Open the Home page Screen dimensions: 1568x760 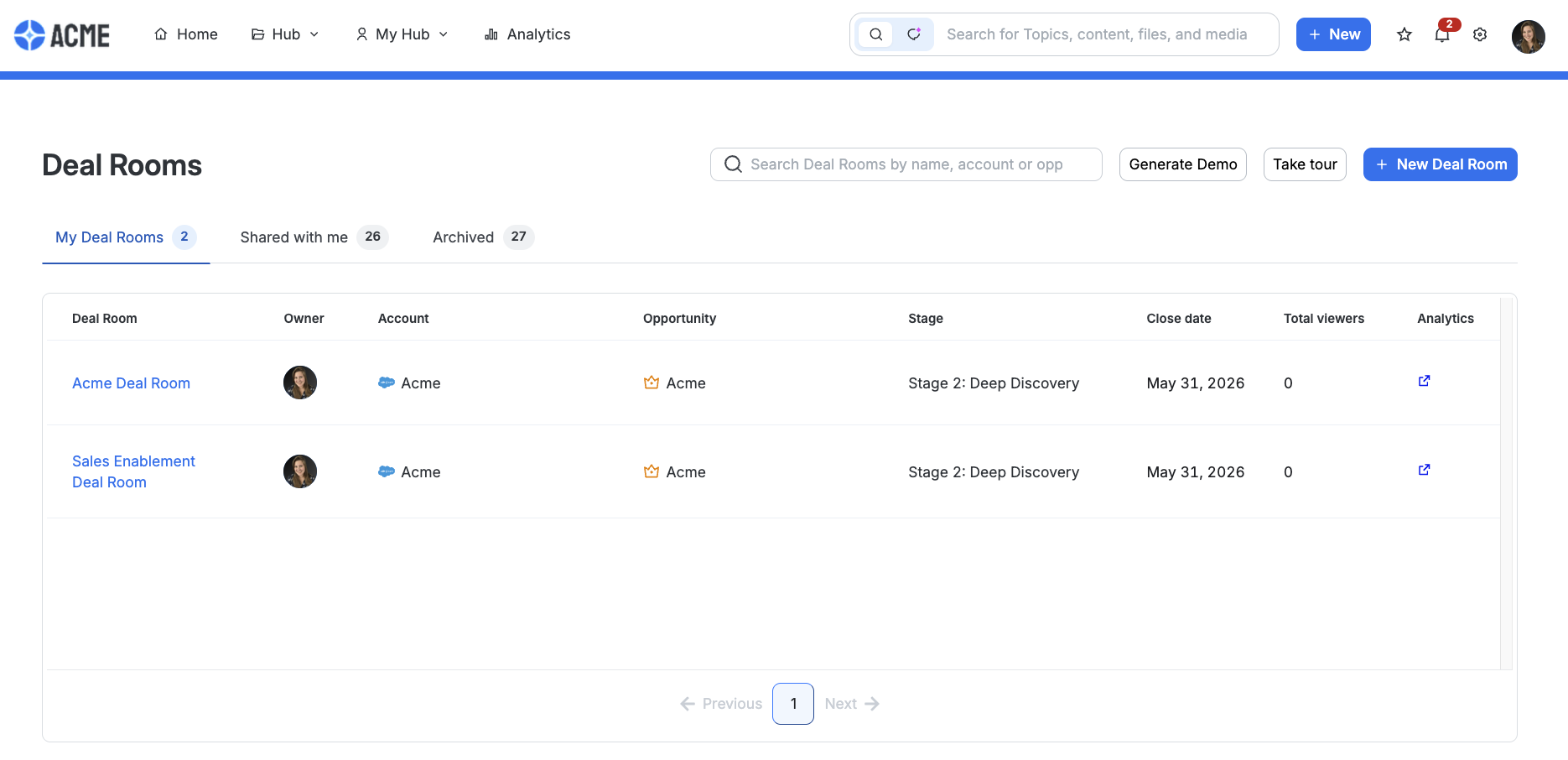pyautogui.click(x=185, y=34)
